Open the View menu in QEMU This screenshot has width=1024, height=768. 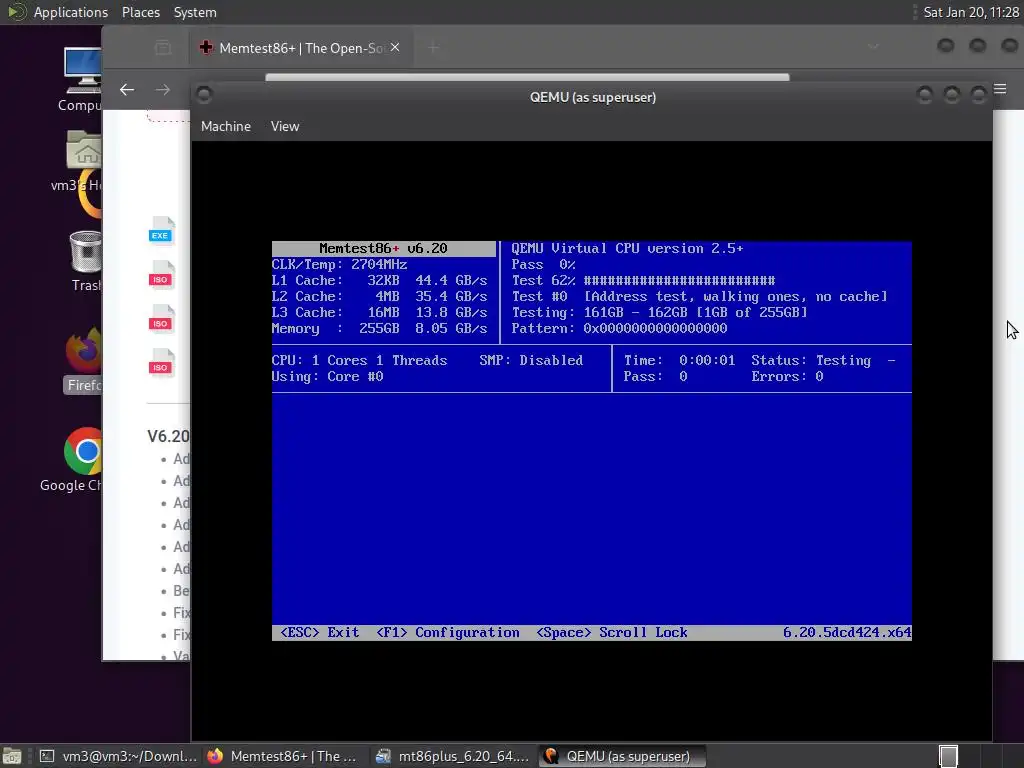pyautogui.click(x=285, y=126)
